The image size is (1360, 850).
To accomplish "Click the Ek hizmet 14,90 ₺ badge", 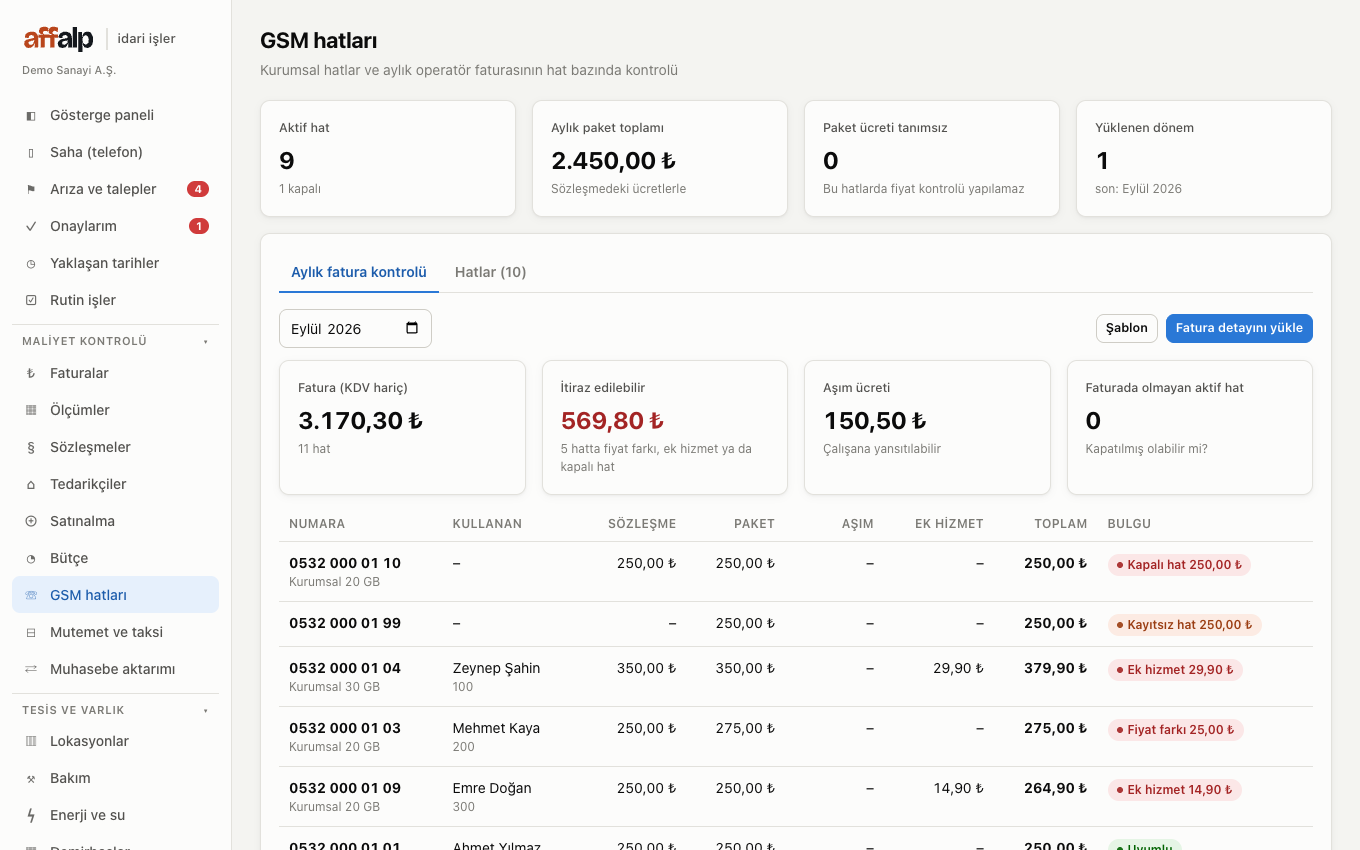I will coord(1175,790).
